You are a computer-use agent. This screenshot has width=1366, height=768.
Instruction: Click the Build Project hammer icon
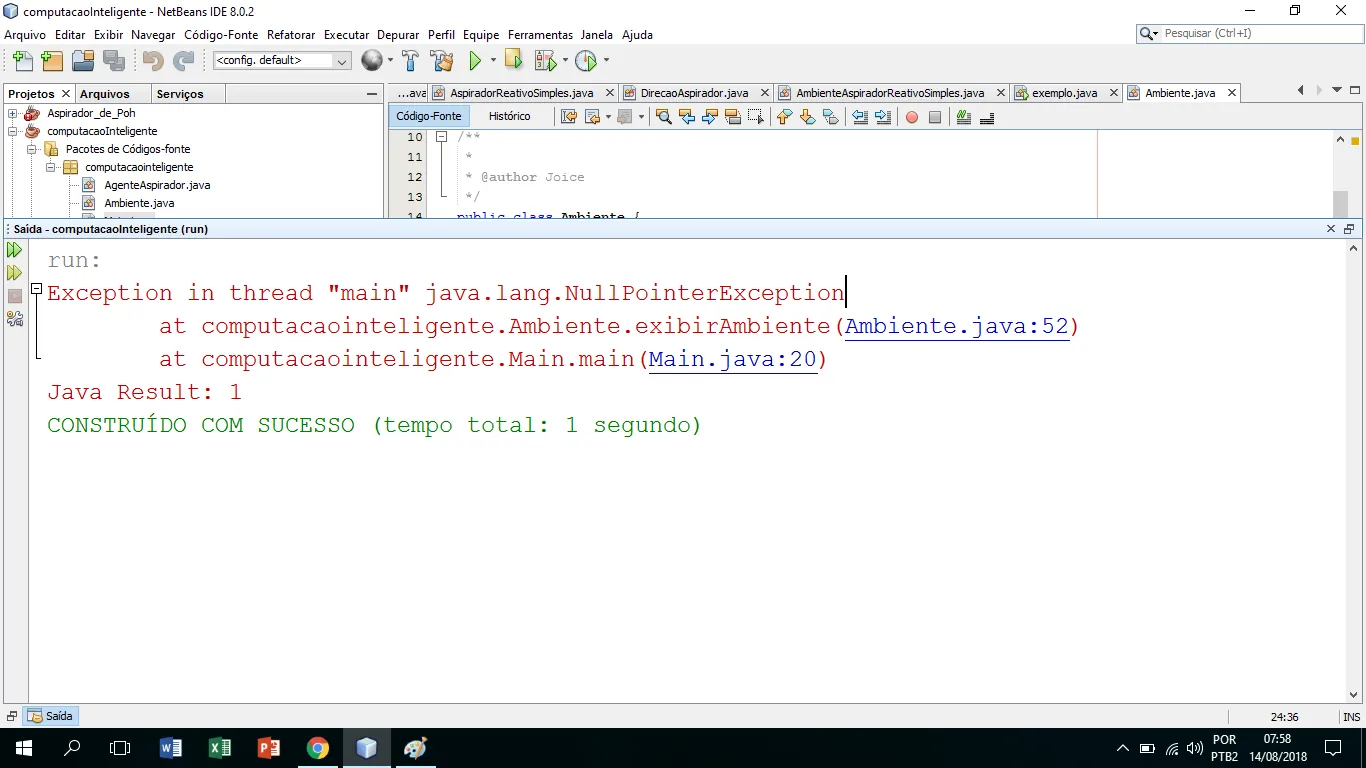[410, 61]
